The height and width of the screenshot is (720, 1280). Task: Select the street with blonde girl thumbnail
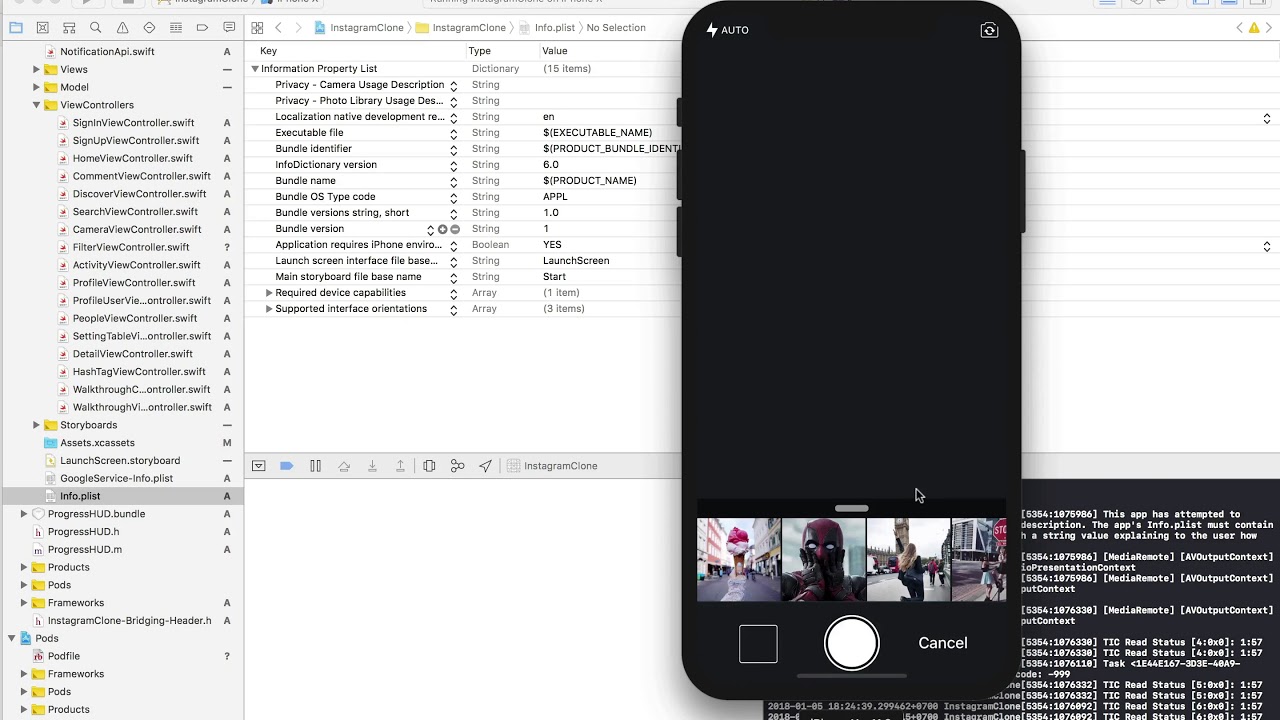coord(909,560)
